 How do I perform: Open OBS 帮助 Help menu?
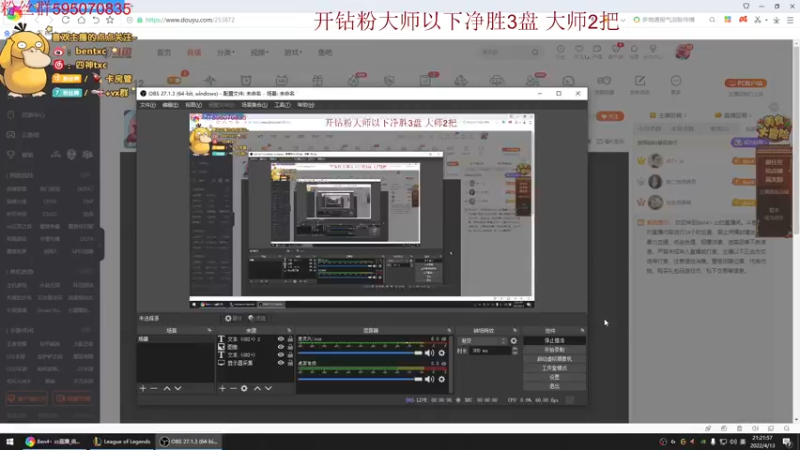(306, 105)
